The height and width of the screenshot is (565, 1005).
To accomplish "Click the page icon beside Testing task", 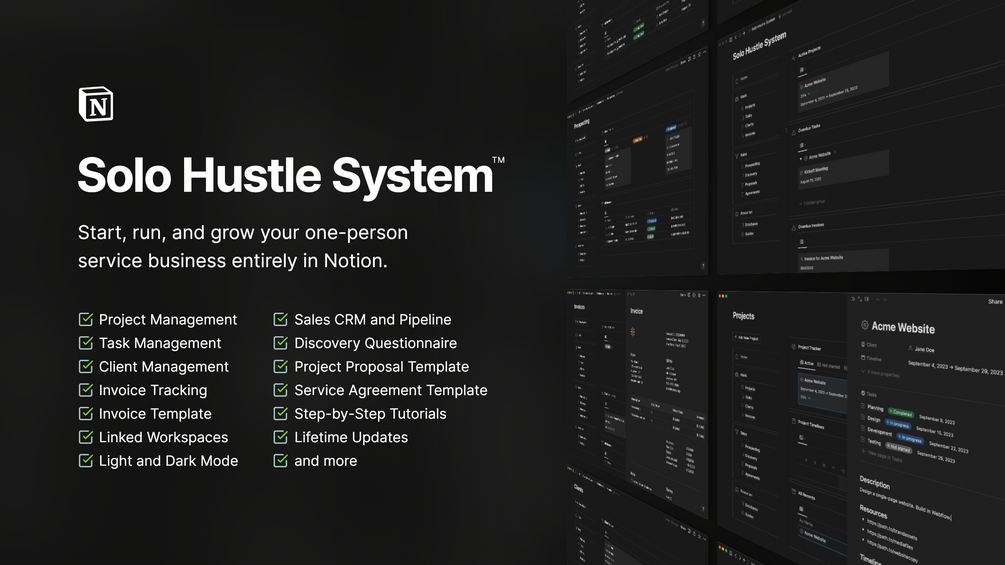I will [x=863, y=439].
